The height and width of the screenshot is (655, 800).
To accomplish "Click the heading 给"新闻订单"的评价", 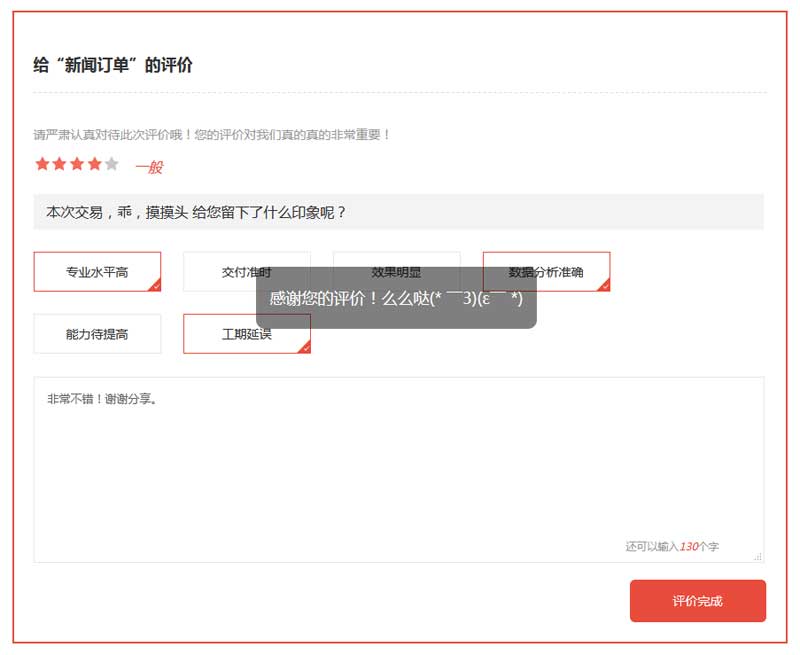I will tap(113, 65).
